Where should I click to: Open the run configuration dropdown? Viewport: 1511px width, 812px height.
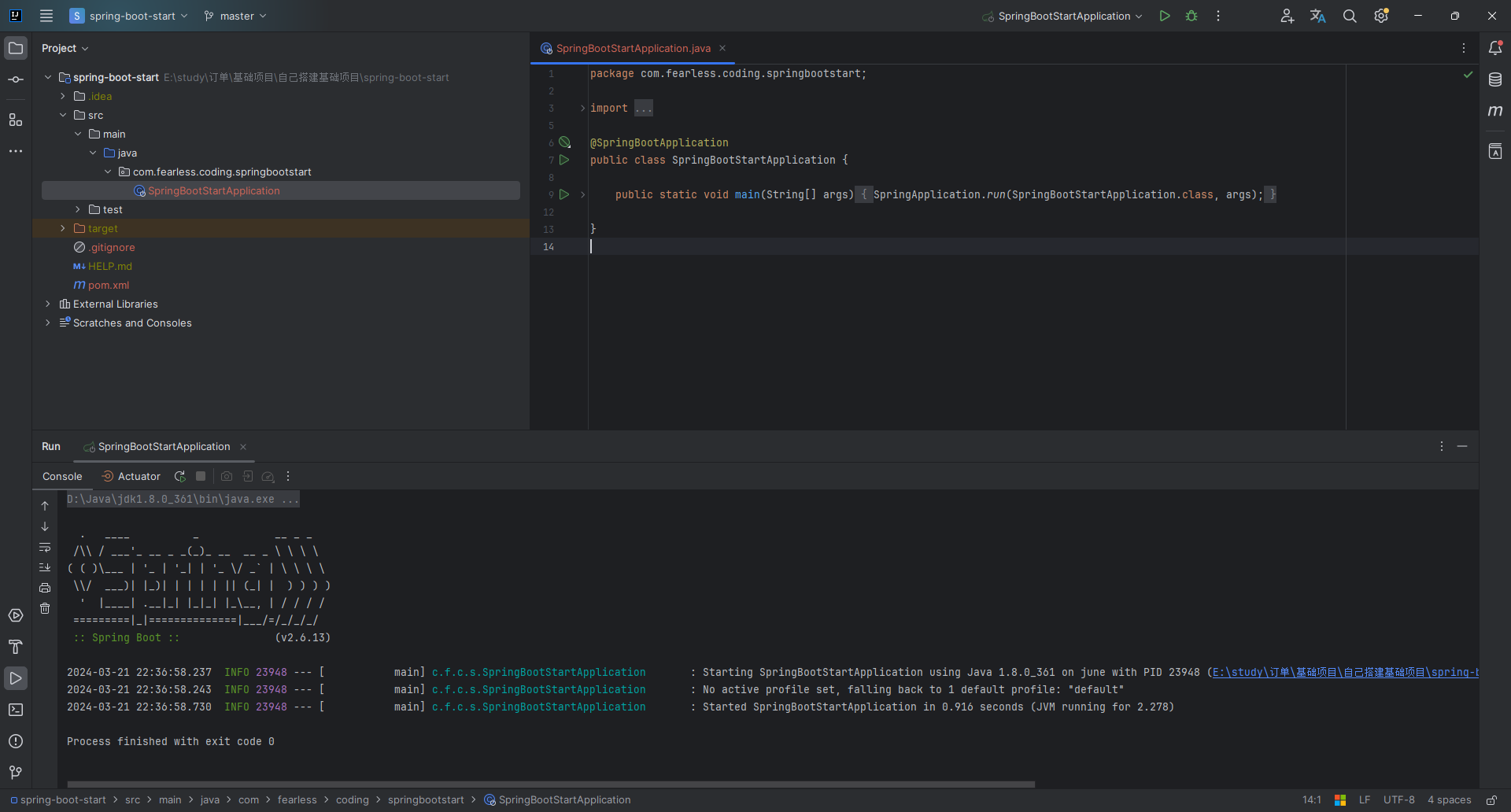[x=1062, y=16]
